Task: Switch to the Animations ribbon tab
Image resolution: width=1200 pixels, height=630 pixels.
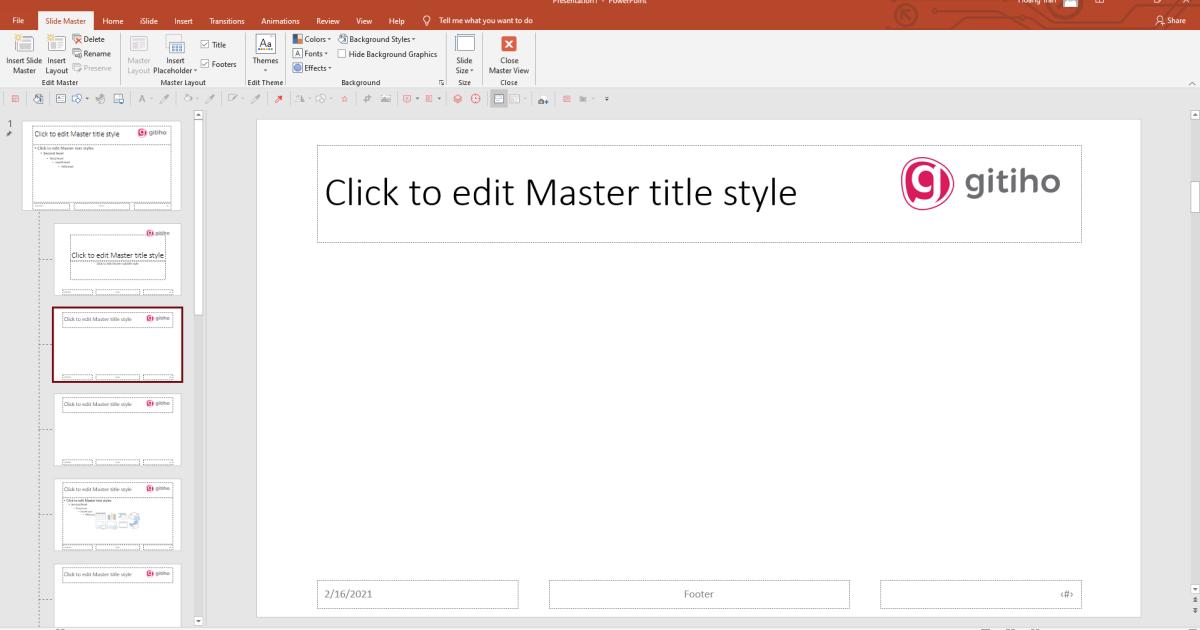Action: point(280,20)
